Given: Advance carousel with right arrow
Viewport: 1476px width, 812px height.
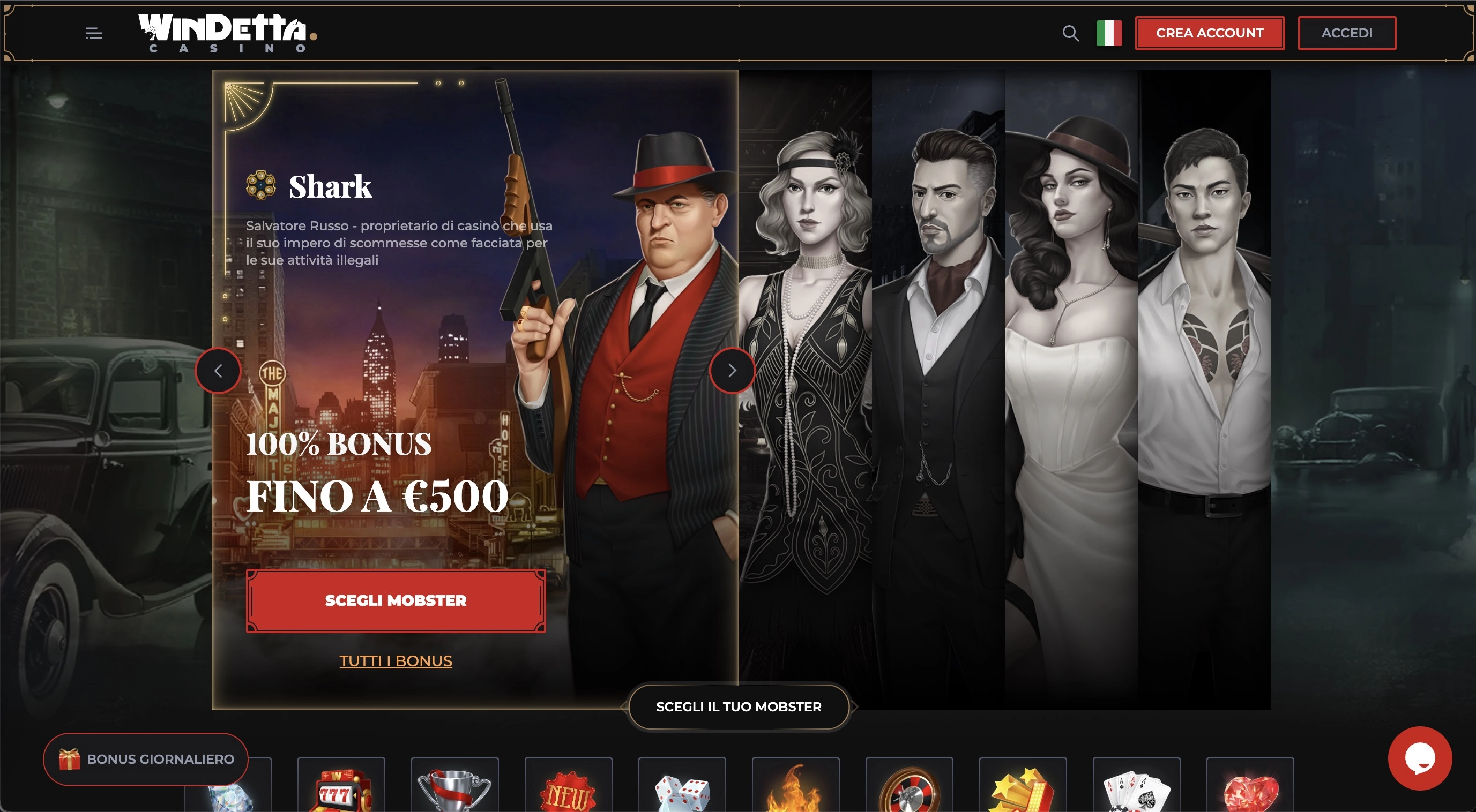Looking at the screenshot, I should (x=732, y=371).
